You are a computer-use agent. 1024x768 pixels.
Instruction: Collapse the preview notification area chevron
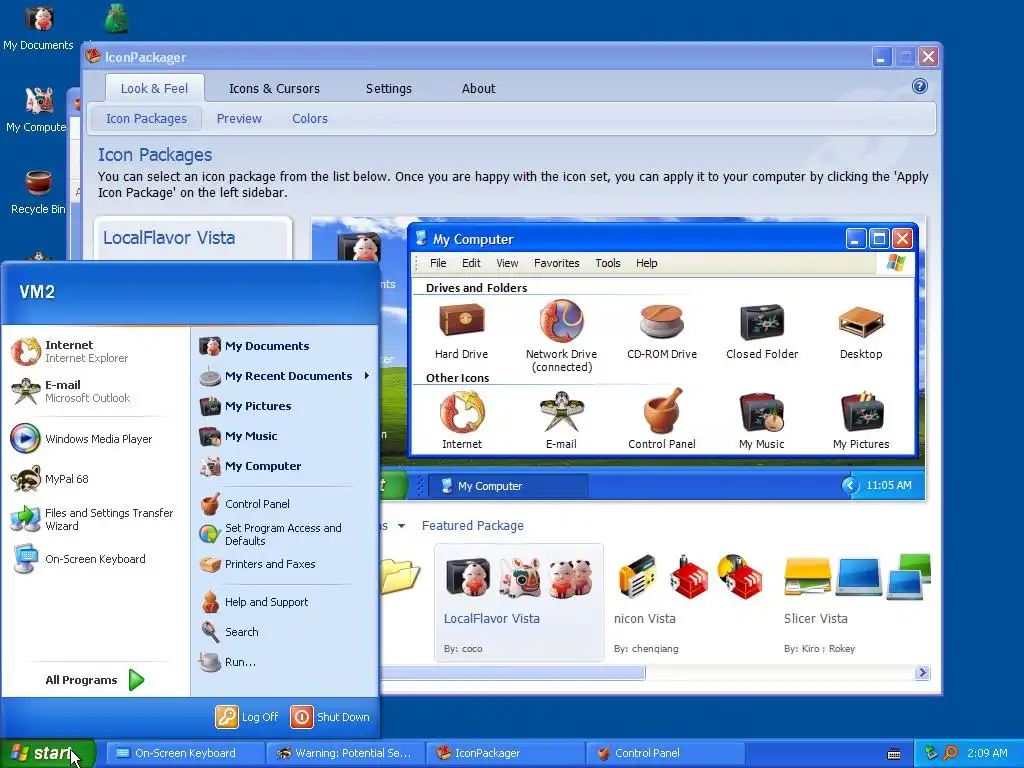(x=850, y=485)
